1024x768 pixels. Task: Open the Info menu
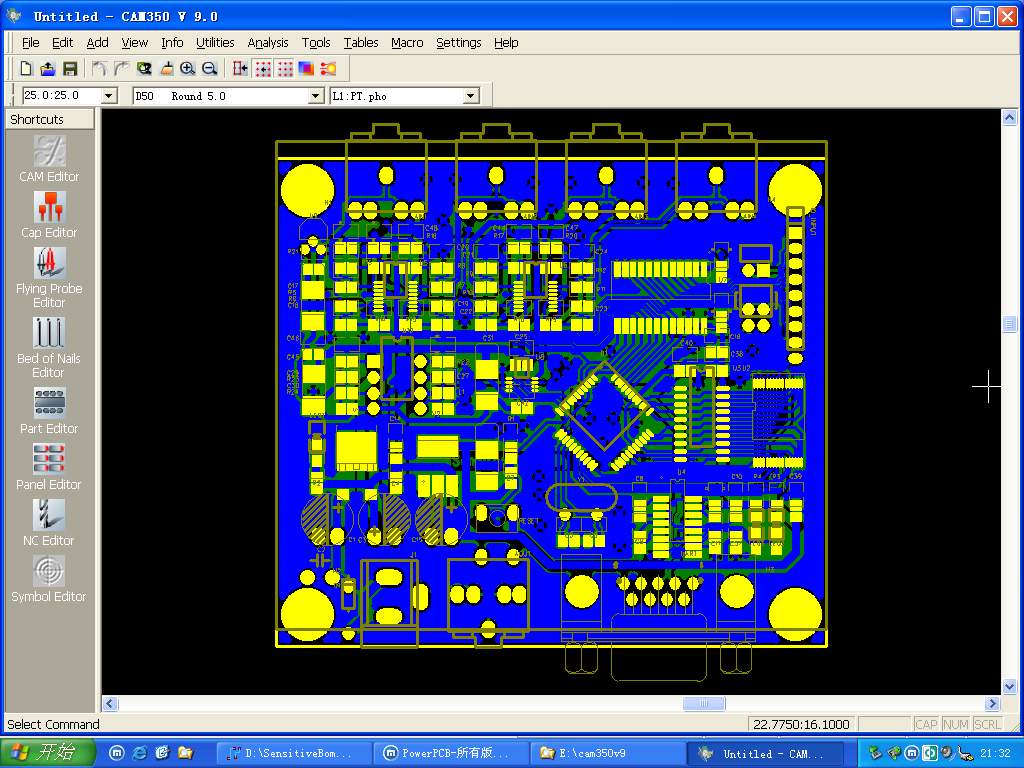(172, 42)
